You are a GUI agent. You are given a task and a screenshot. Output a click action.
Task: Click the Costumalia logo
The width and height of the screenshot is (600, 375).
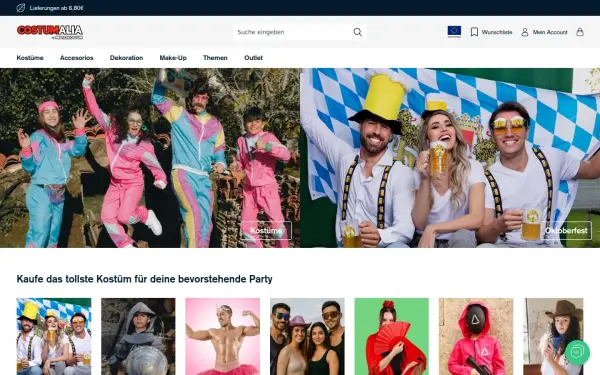pyautogui.click(x=50, y=32)
